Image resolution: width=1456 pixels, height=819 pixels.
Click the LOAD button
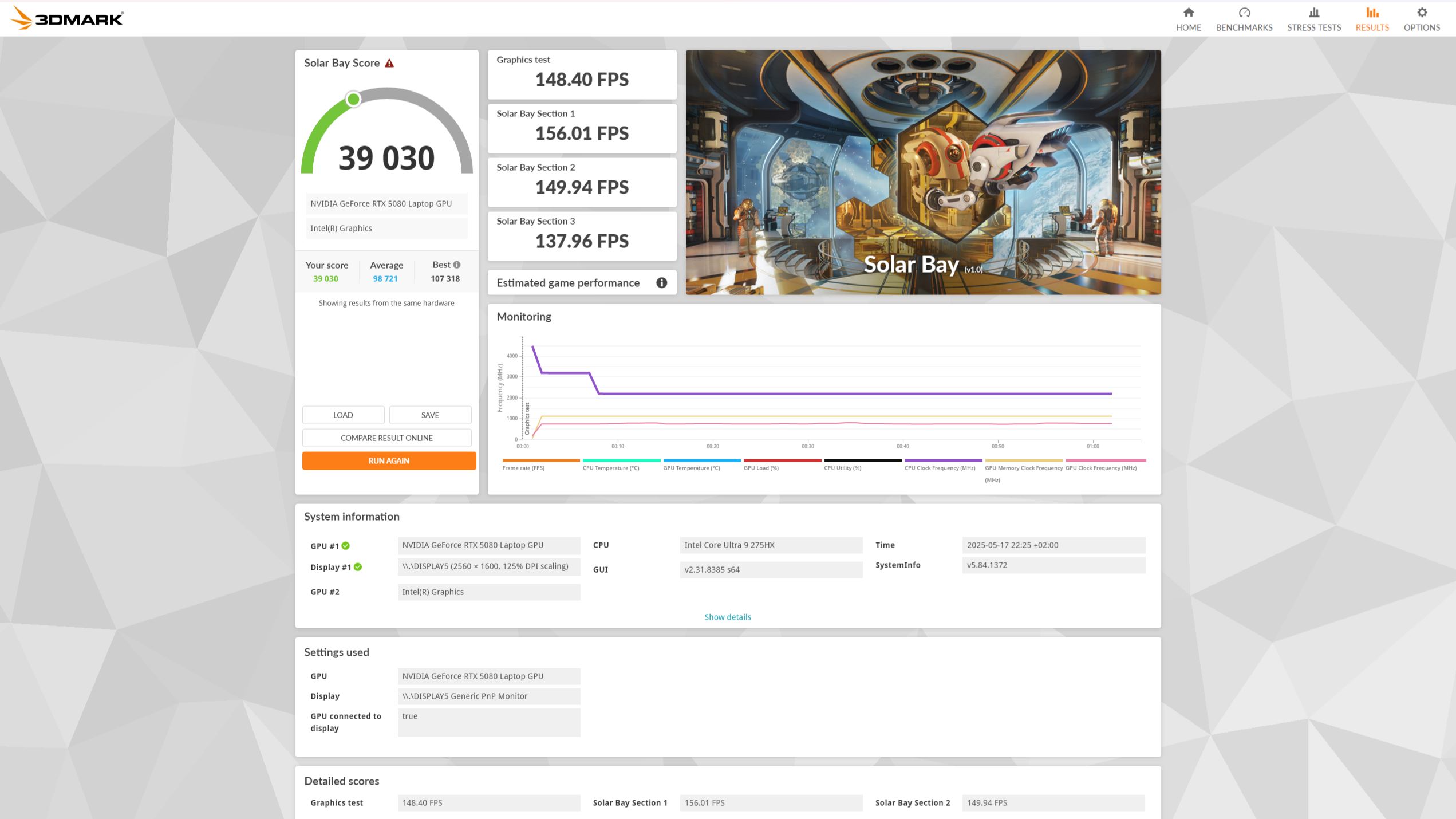(x=343, y=415)
